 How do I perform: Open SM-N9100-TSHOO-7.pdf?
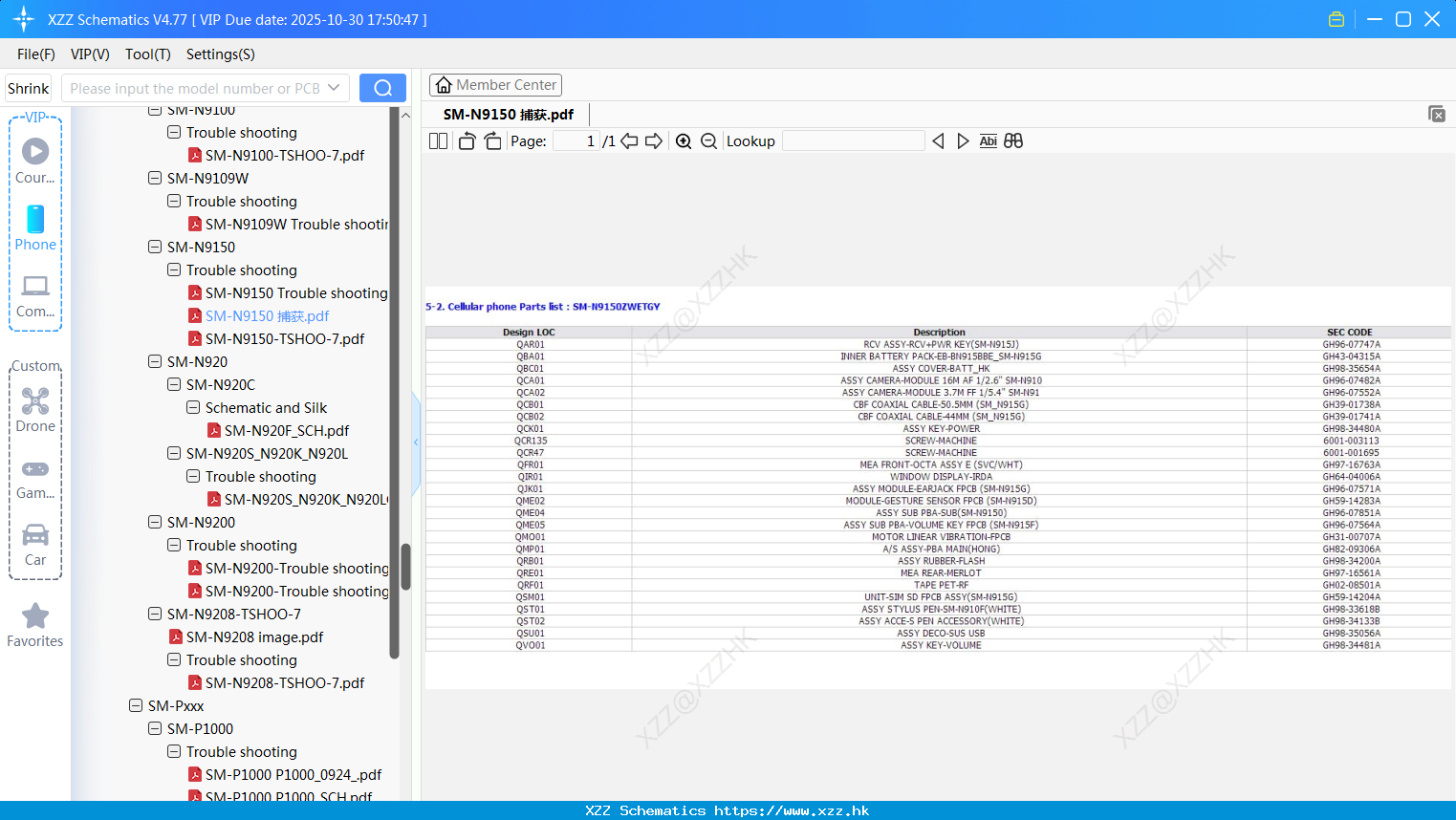[285, 155]
